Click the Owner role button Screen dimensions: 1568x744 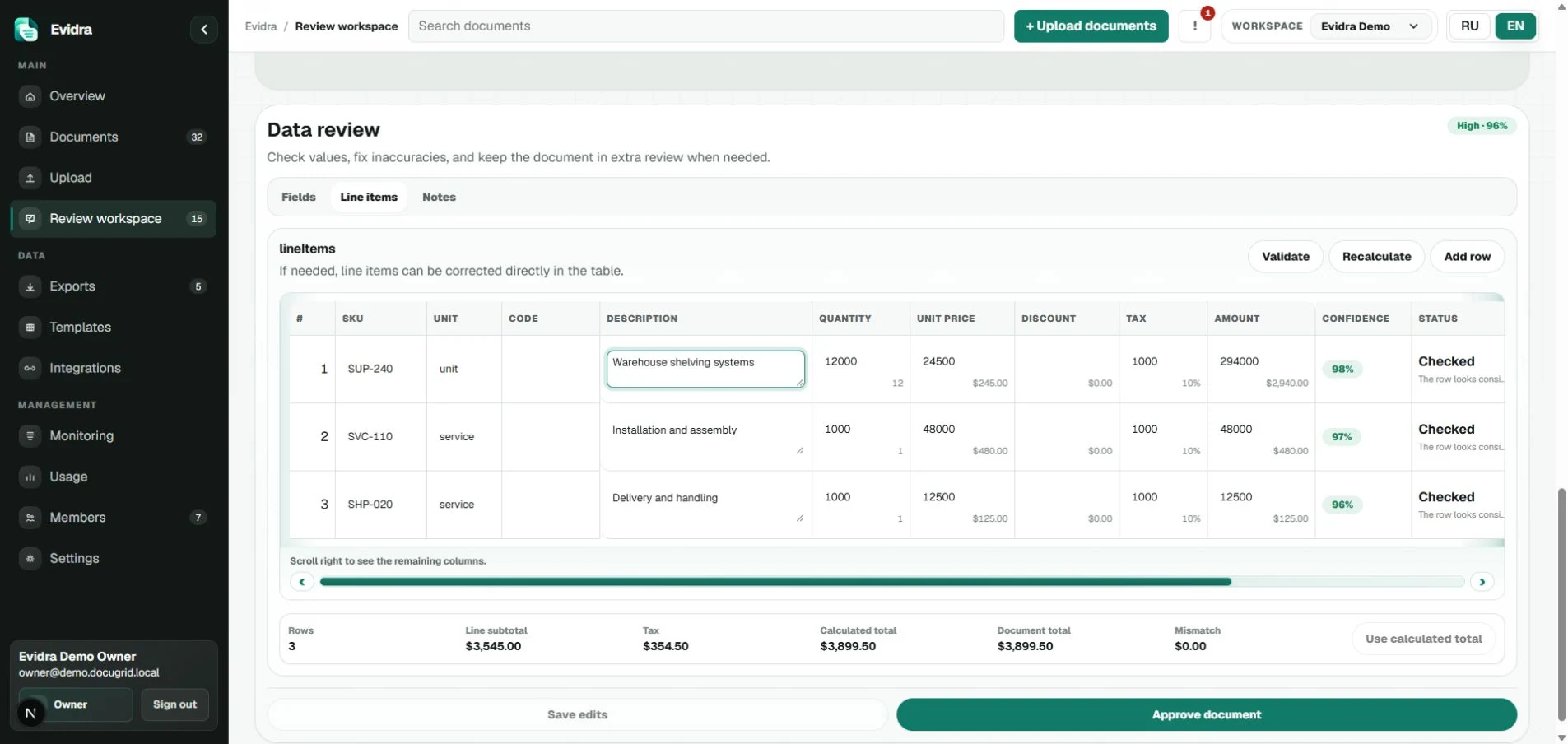[76, 704]
